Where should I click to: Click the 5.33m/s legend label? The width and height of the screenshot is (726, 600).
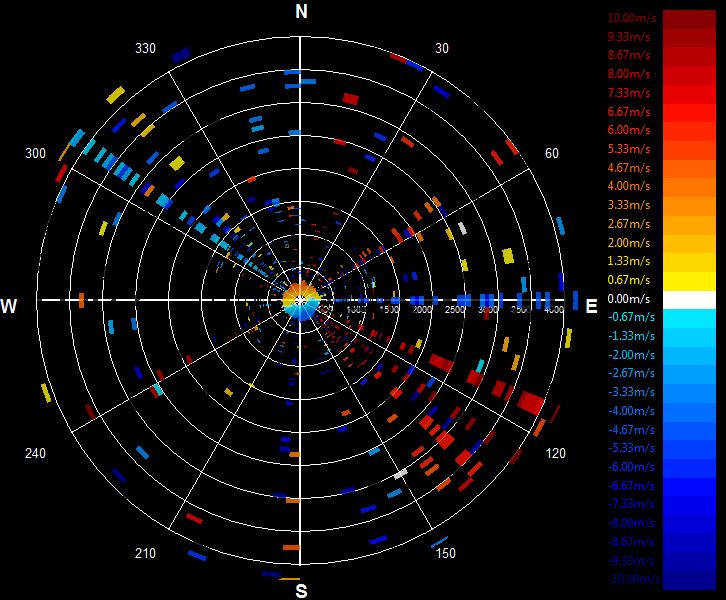point(629,149)
